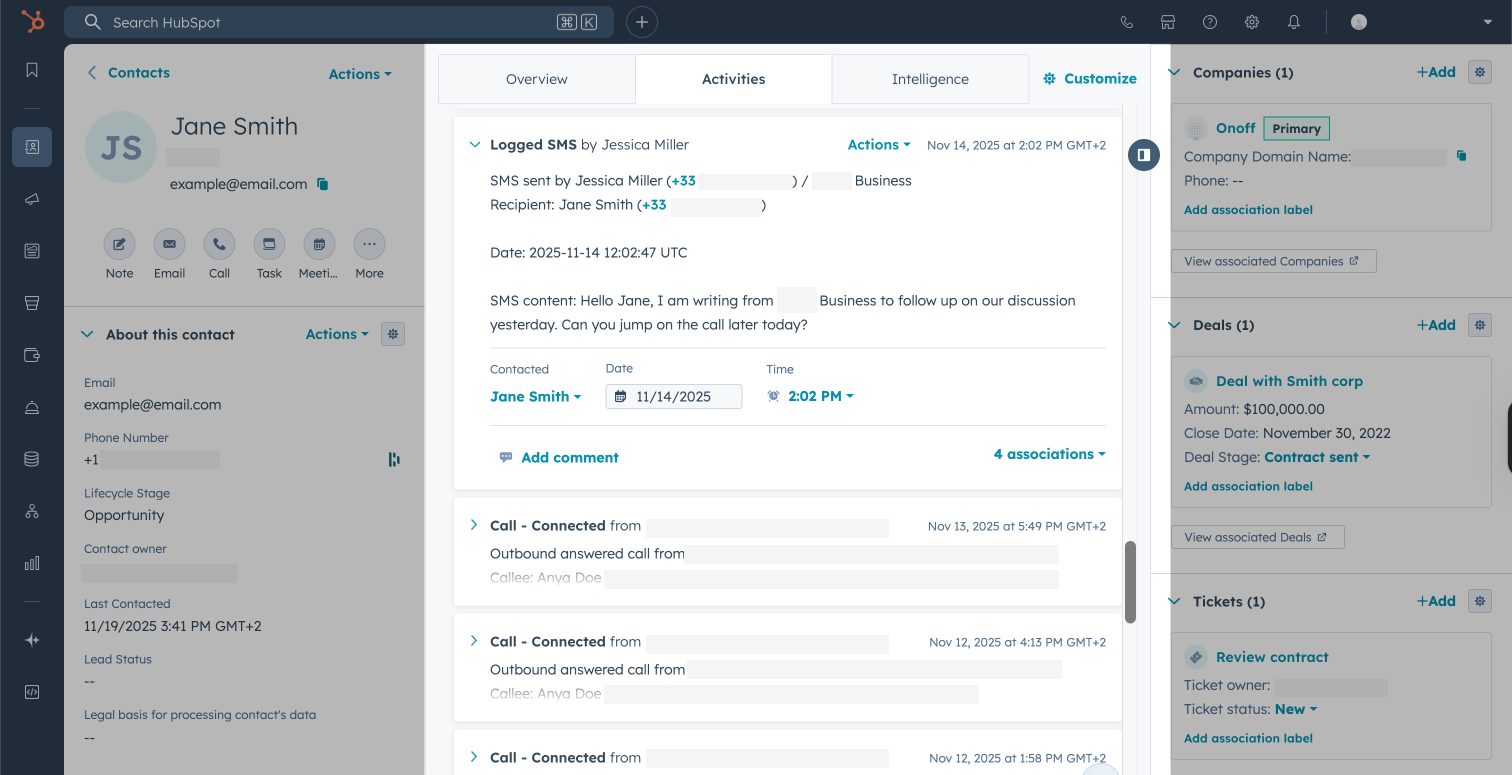The image size is (1512, 775).
Task: Click Add comment on the SMS
Action: [559, 457]
